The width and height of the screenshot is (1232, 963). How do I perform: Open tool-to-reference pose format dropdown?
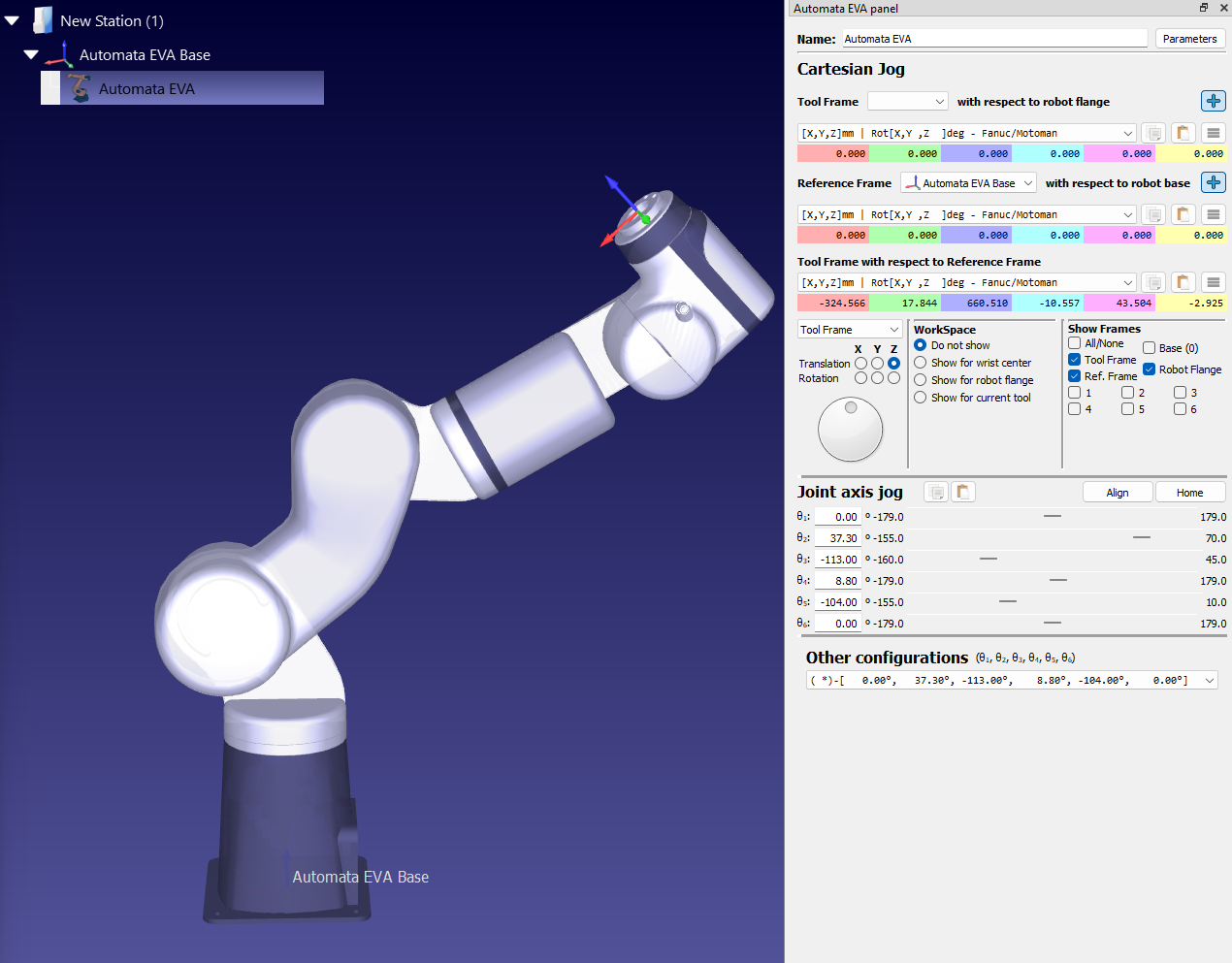967,282
